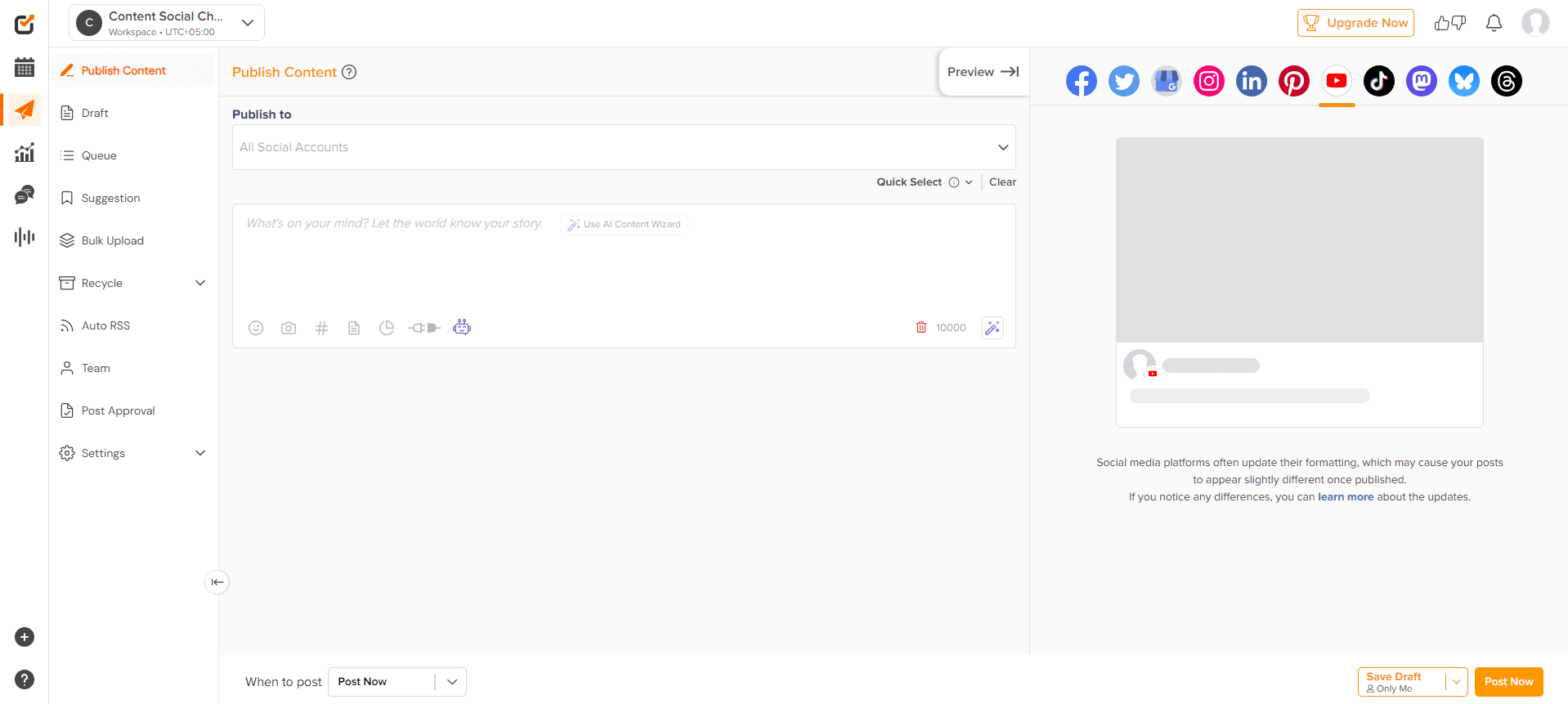Click the purple robot AI assistant icon

click(462, 328)
